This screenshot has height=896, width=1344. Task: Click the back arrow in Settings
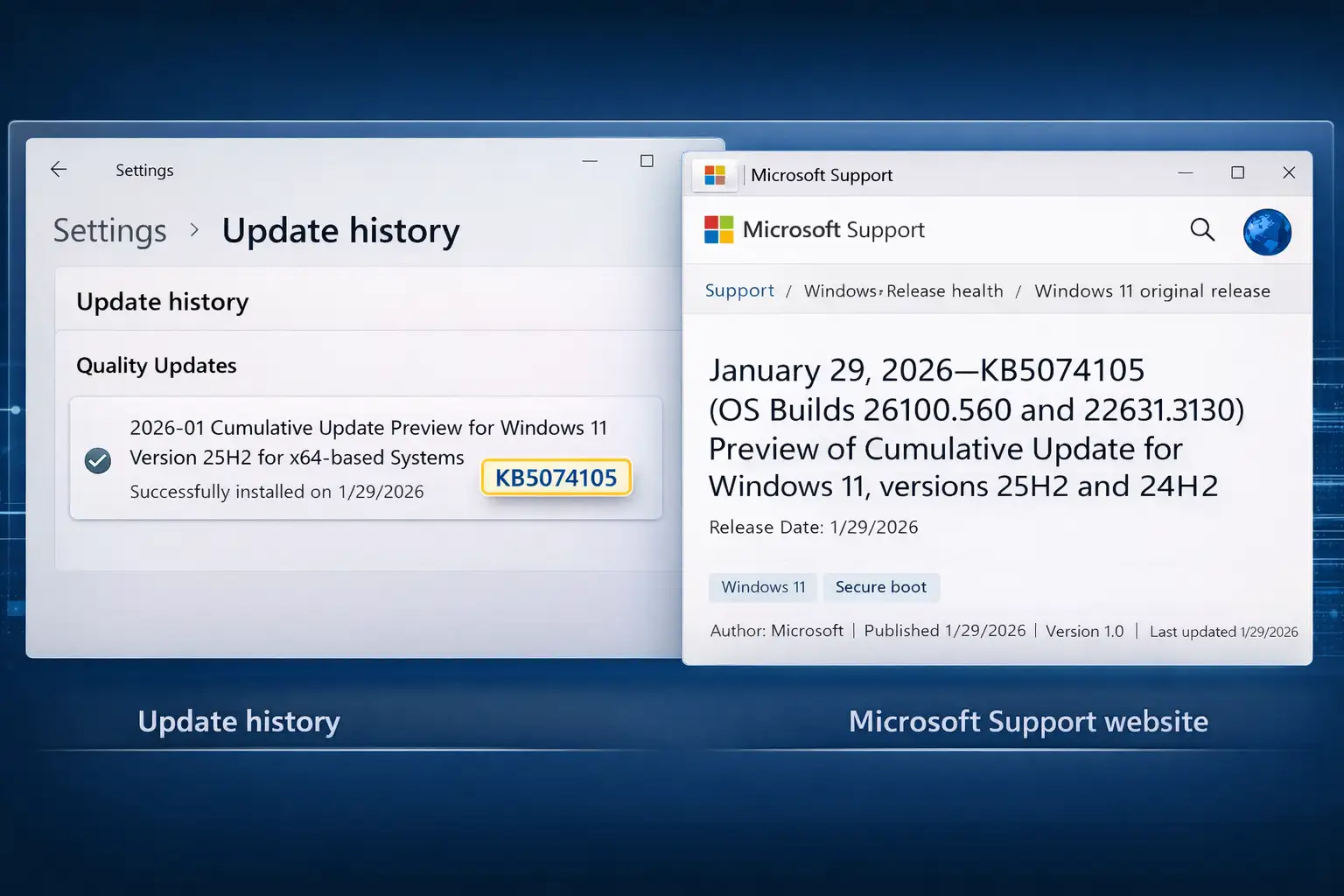[x=58, y=169]
